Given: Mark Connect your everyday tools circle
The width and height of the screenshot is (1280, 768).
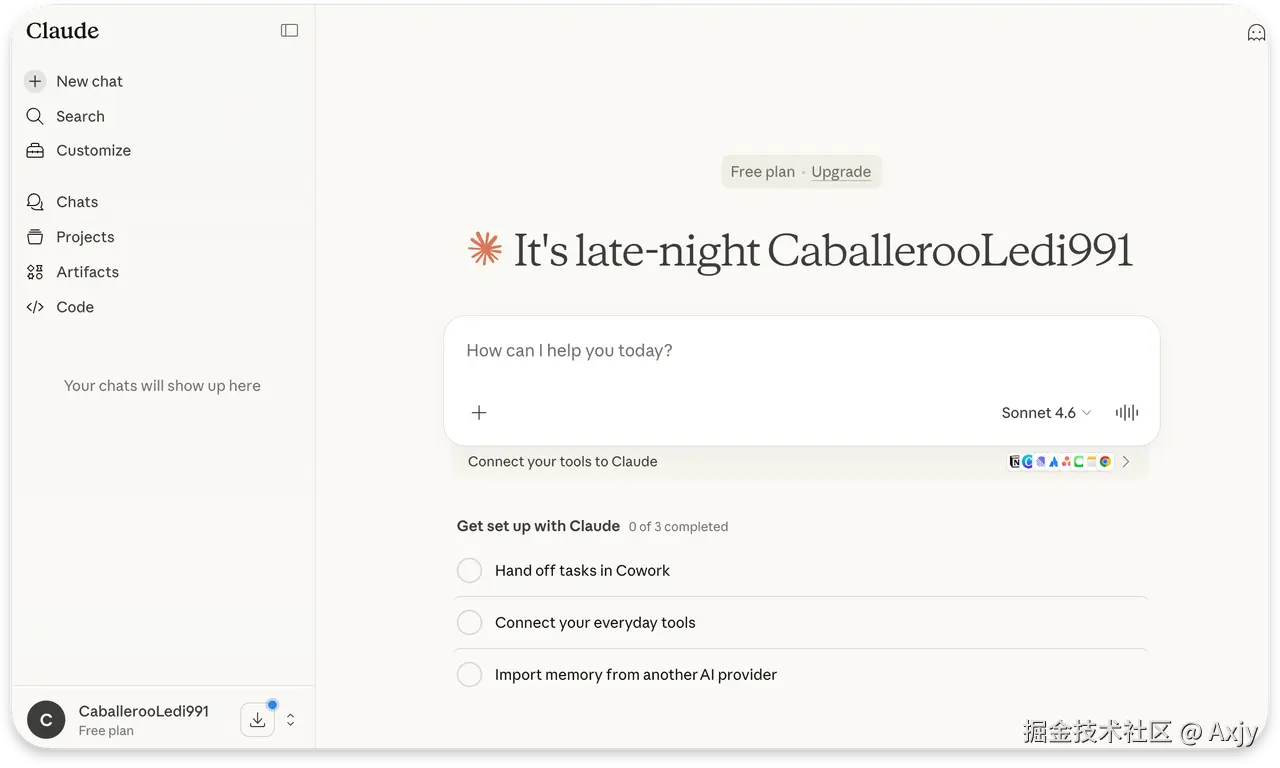Looking at the screenshot, I should coord(469,622).
